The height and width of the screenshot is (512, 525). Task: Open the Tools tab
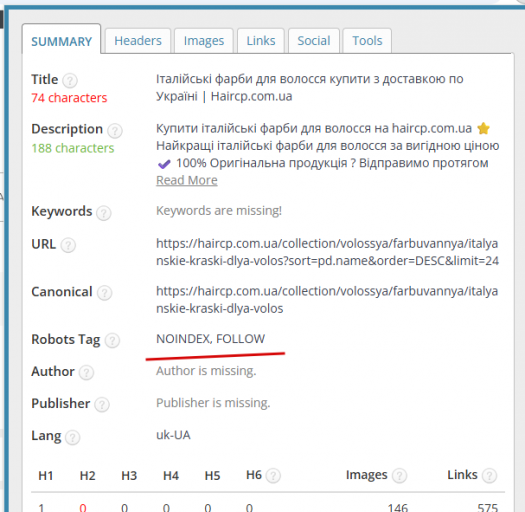click(367, 41)
